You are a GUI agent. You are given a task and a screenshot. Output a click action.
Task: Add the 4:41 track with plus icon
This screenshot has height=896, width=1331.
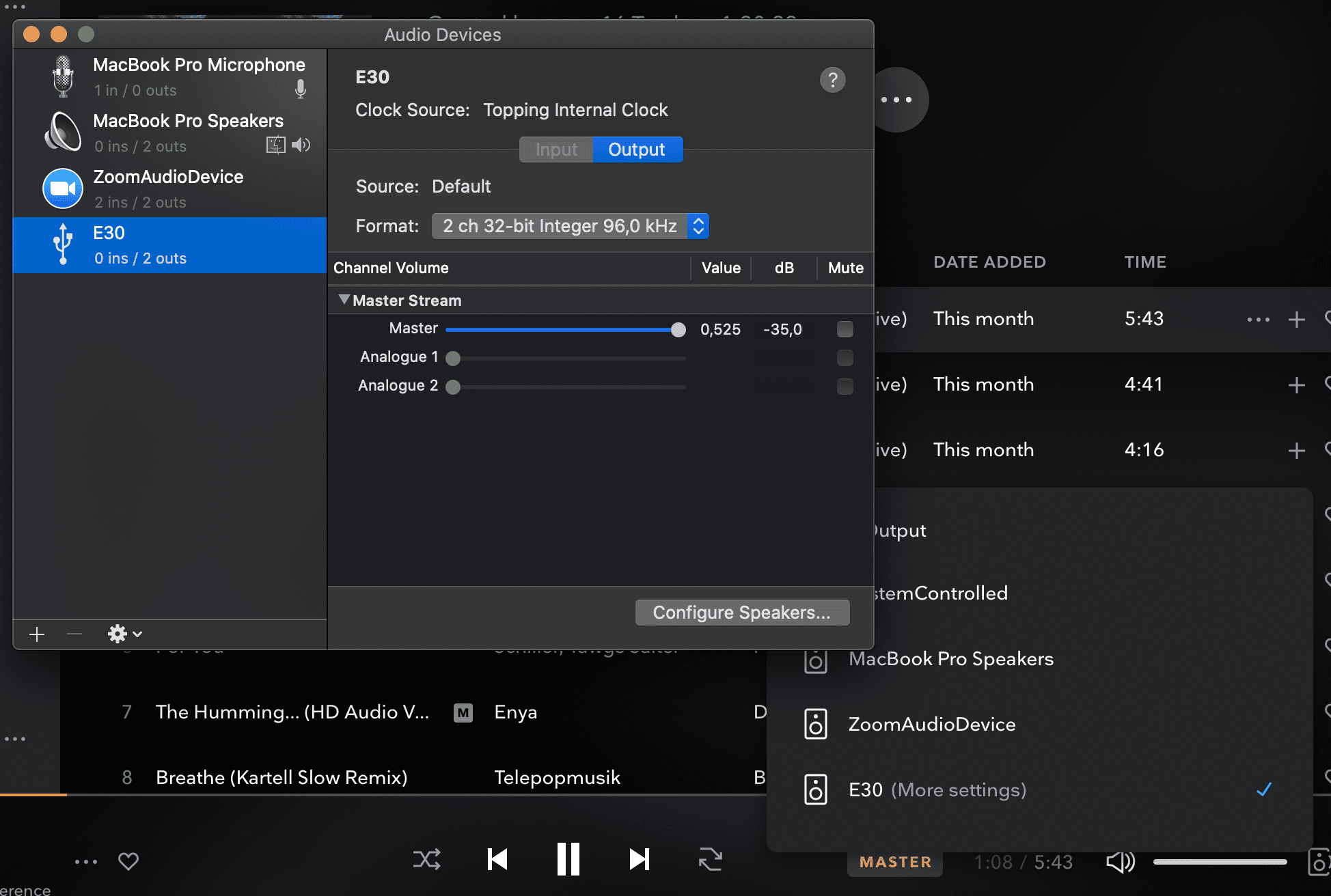click(x=1296, y=385)
